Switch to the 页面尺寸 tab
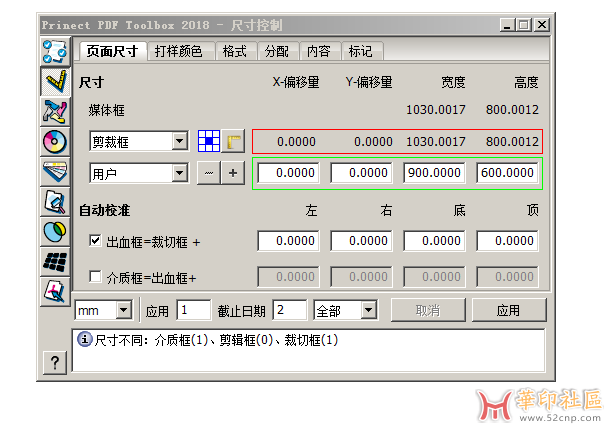The height and width of the screenshot is (425, 605). 112,51
